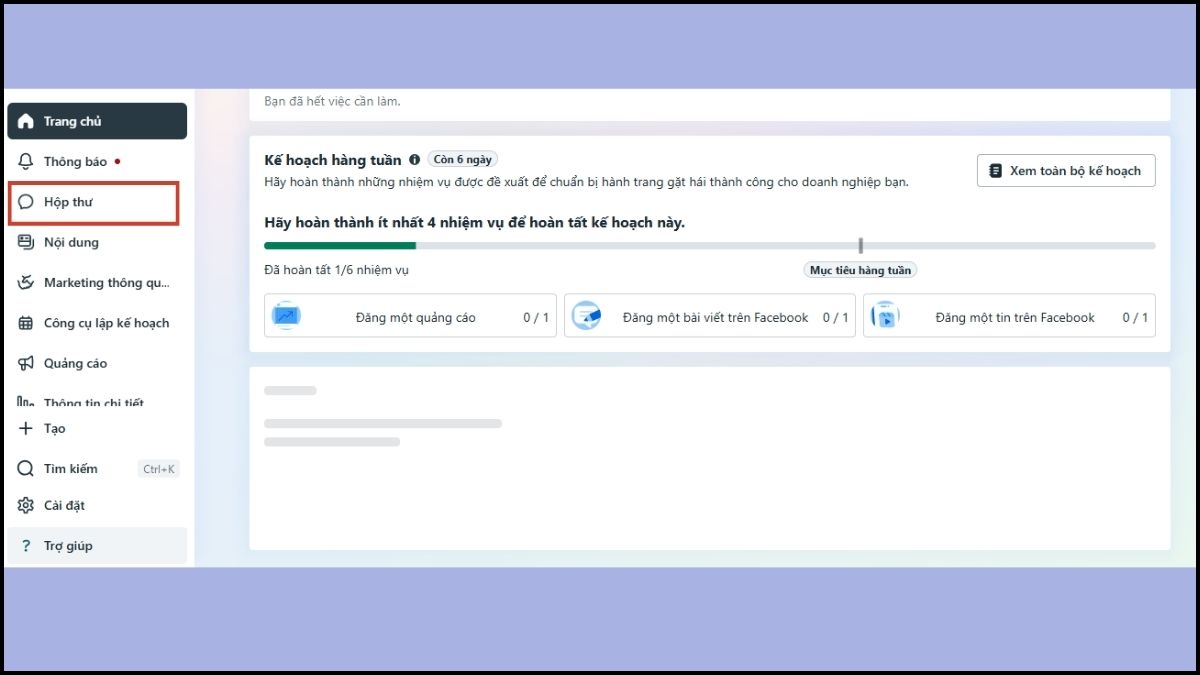Open Cài đặt settings label
The image size is (1200, 675).
[64, 505]
